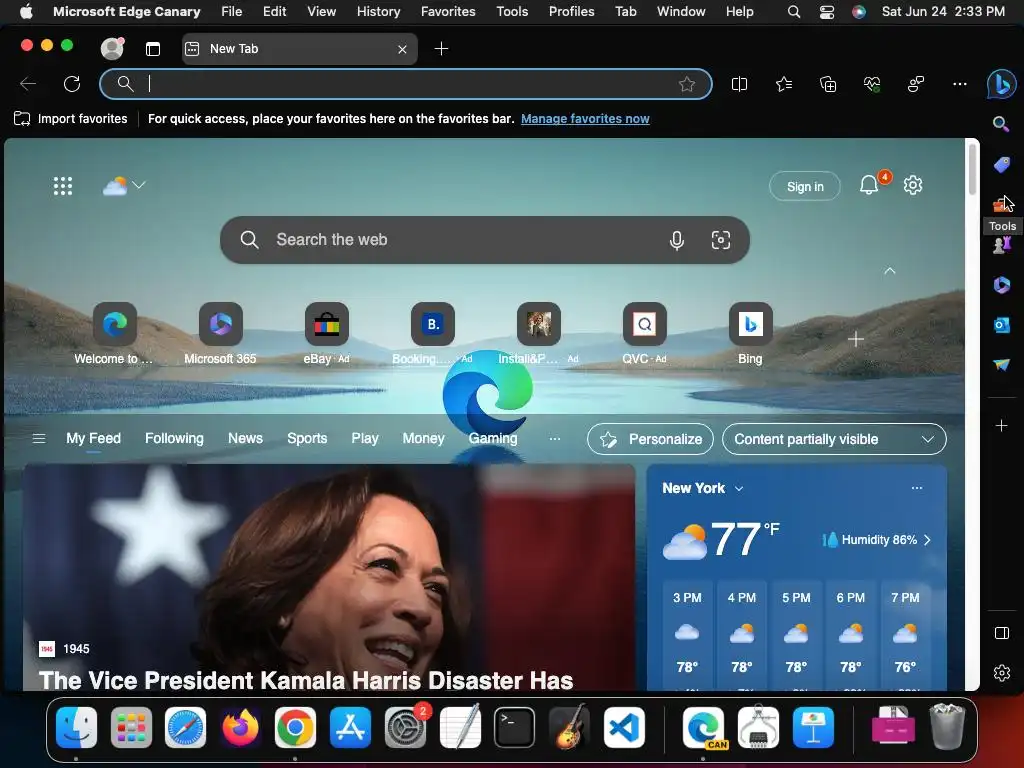Screen dimensions: 1024x768
Task: Open Visual Studio Code from Dock
Action: coord(624,728)
